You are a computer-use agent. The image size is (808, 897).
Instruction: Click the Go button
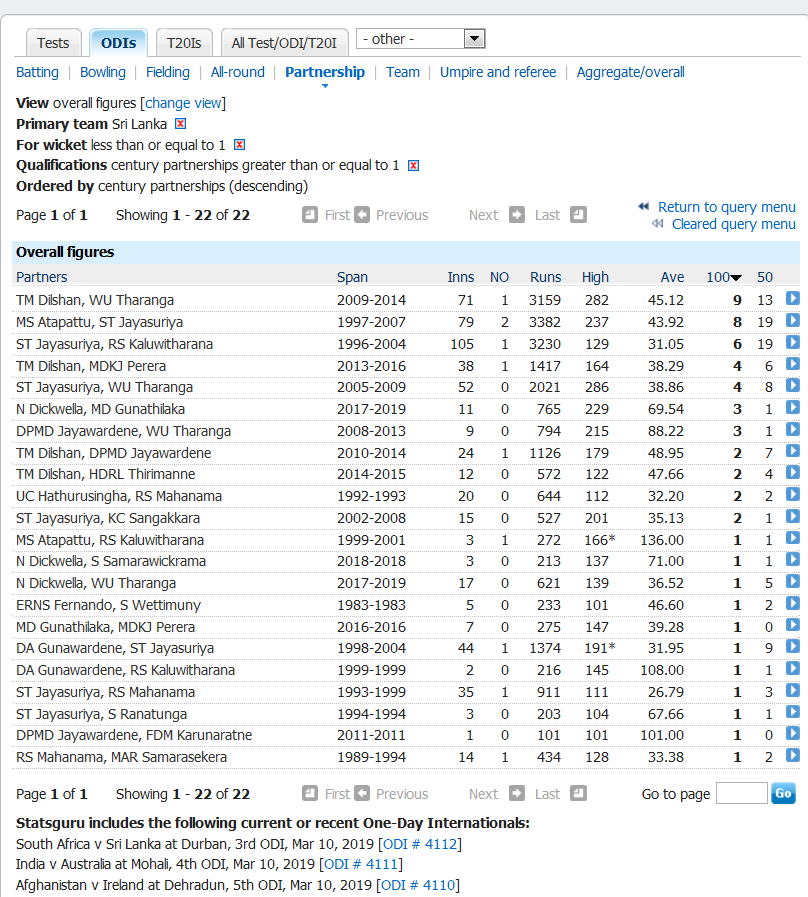click(x=783, y=793)
